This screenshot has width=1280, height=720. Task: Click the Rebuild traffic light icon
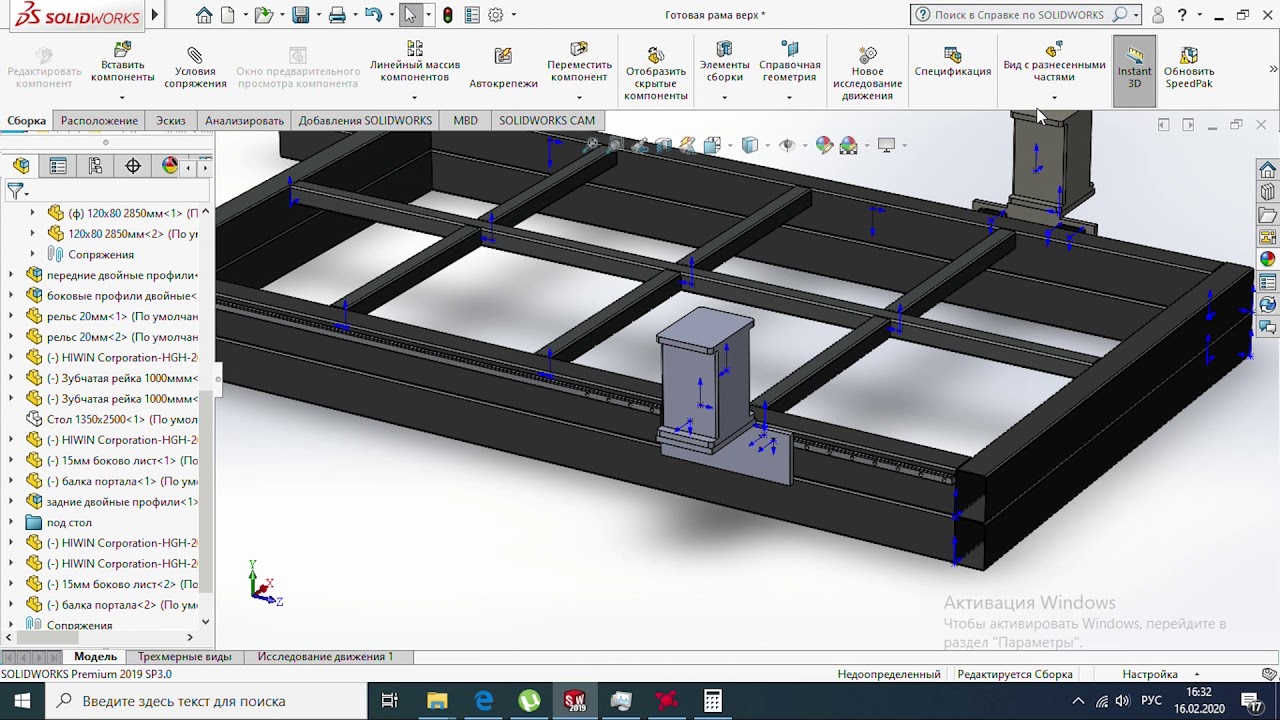click(x=448, y=15)
